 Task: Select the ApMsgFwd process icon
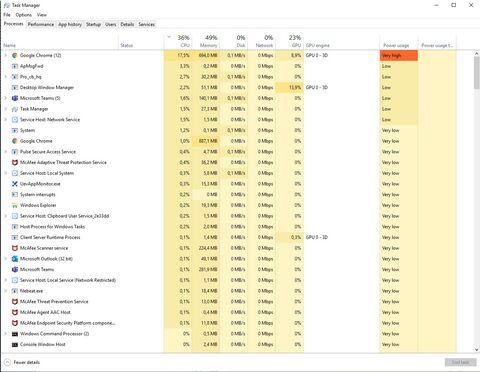point(15,66)
